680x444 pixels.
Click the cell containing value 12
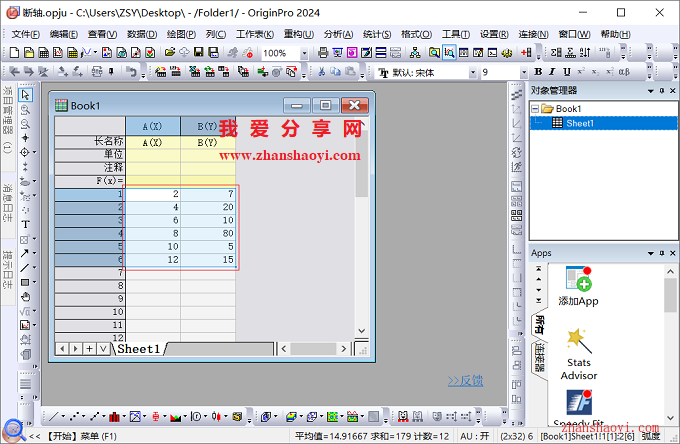tap(153, 259)
